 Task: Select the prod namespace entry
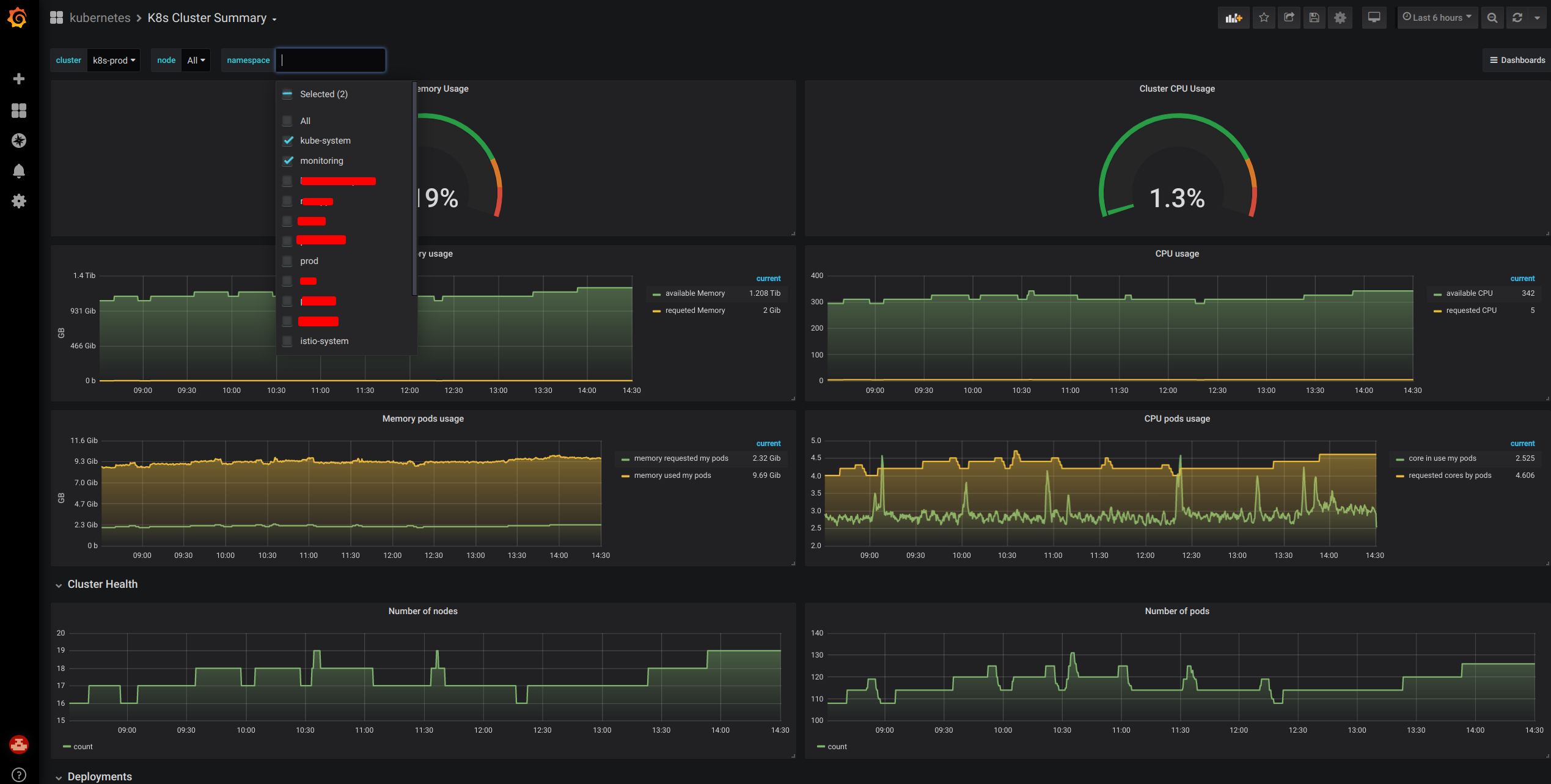309,261
